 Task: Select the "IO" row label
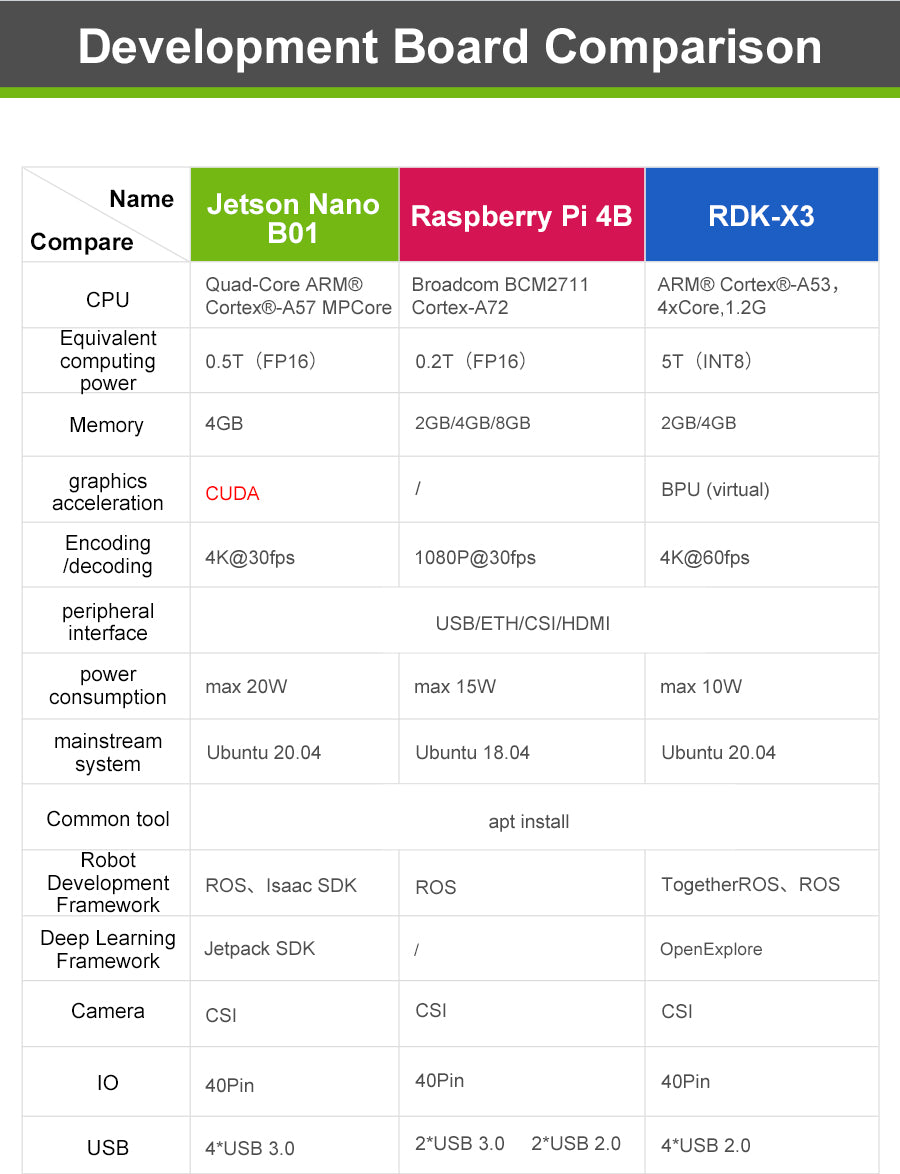tap(108, 1083)
